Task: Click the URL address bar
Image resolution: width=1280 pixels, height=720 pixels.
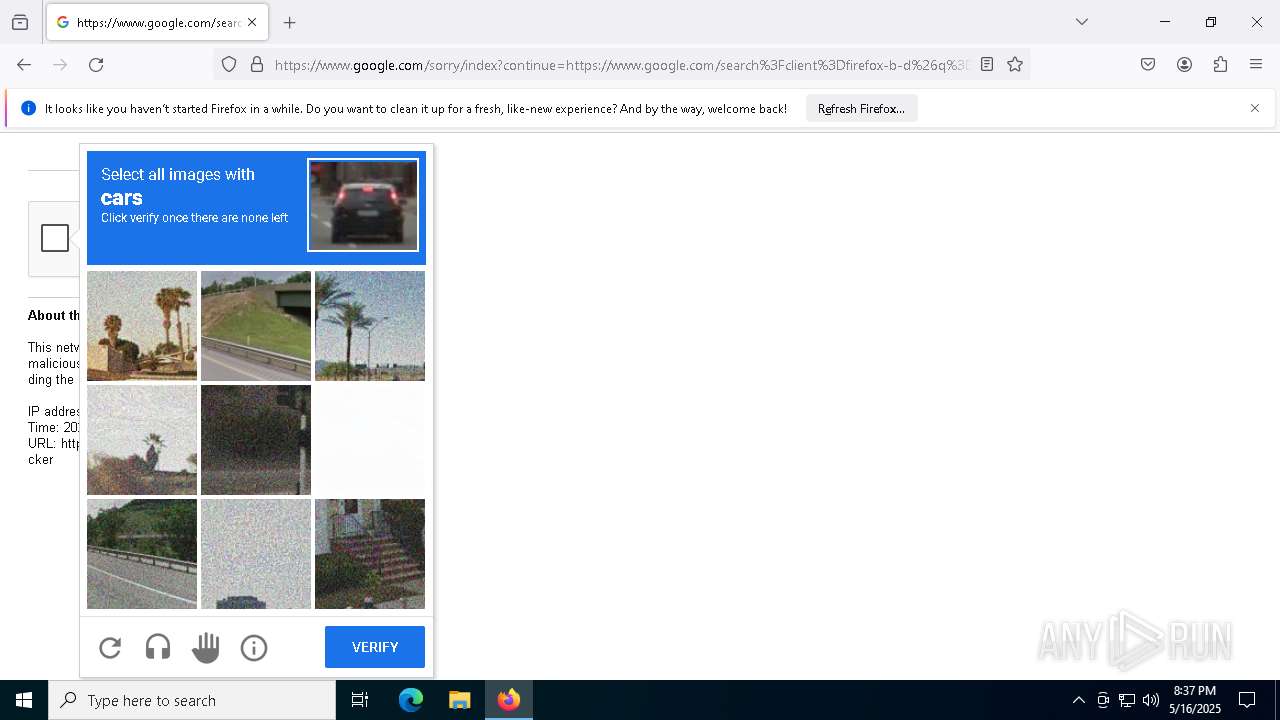Action: pyautogui.click(x=620, y=65)
